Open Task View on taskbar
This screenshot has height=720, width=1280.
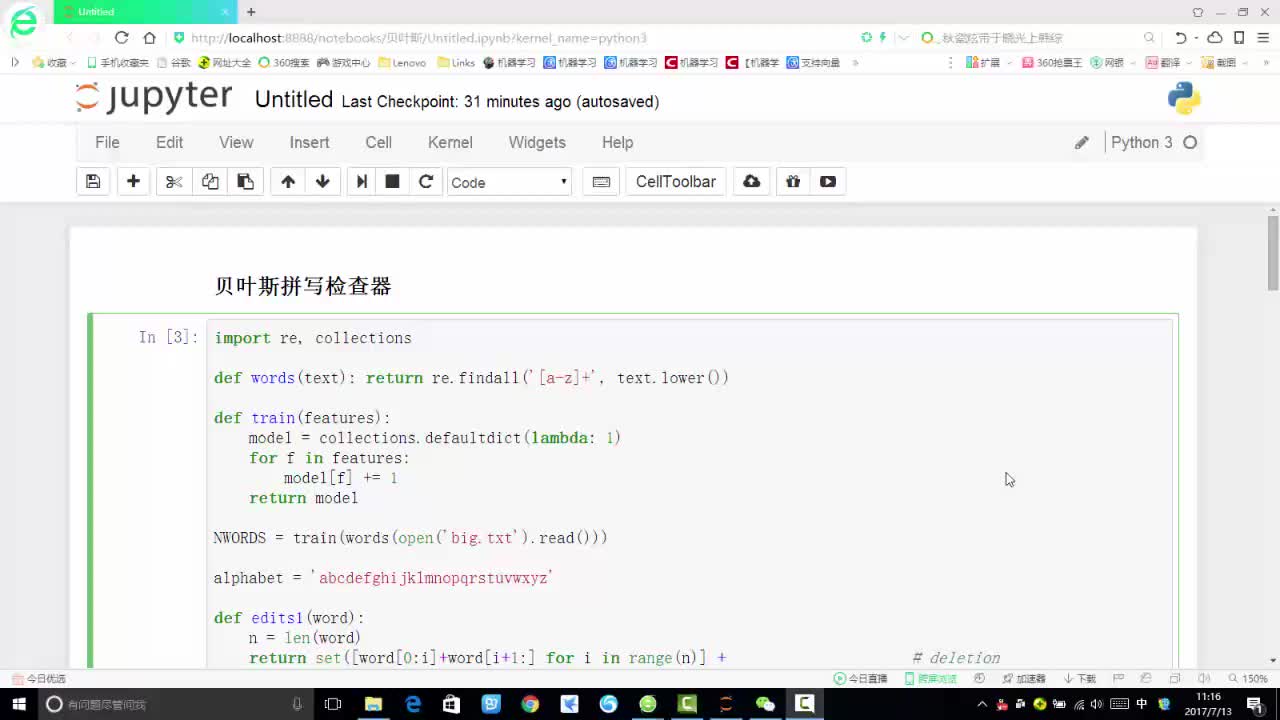pos(333,704)
